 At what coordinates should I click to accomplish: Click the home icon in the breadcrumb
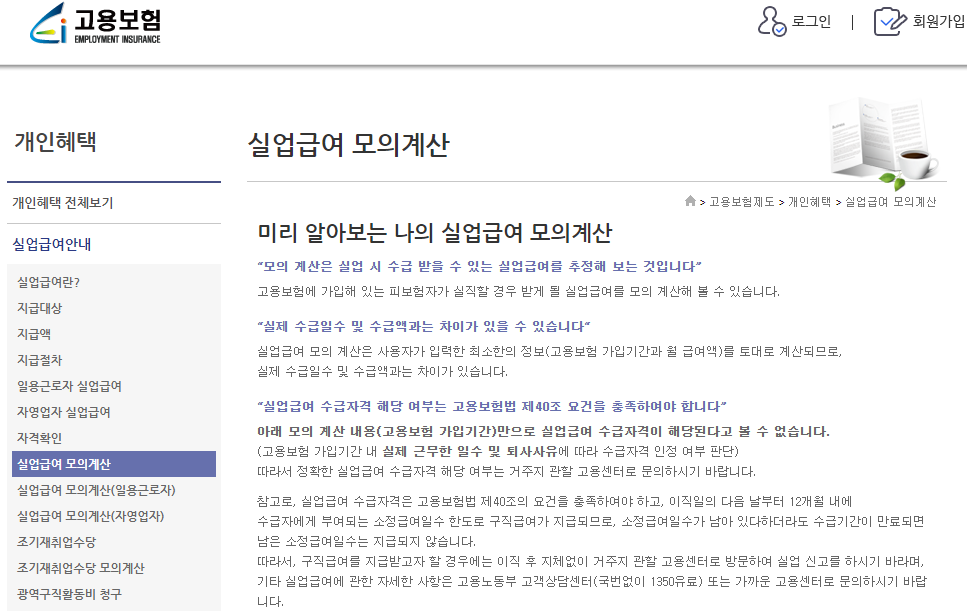(x=692, y=200)
